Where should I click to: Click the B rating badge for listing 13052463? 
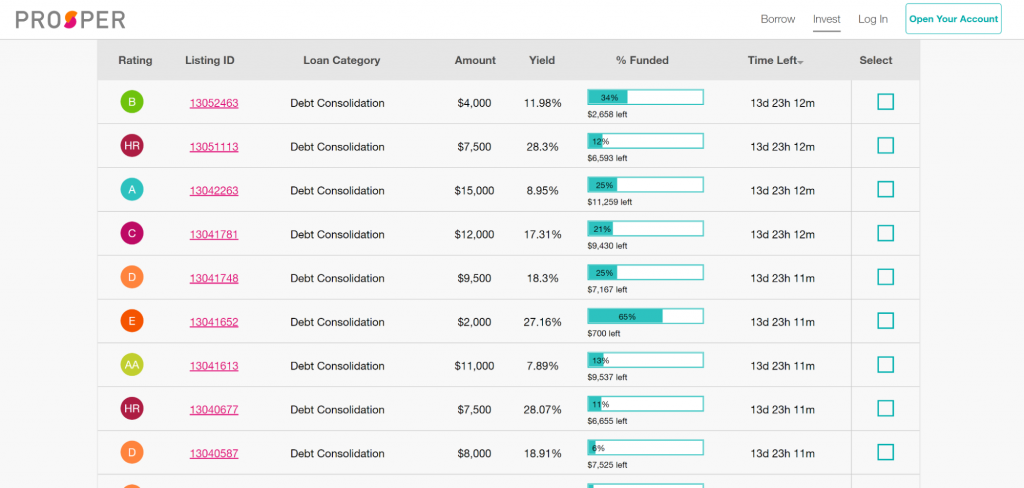(x=132, y=102)
